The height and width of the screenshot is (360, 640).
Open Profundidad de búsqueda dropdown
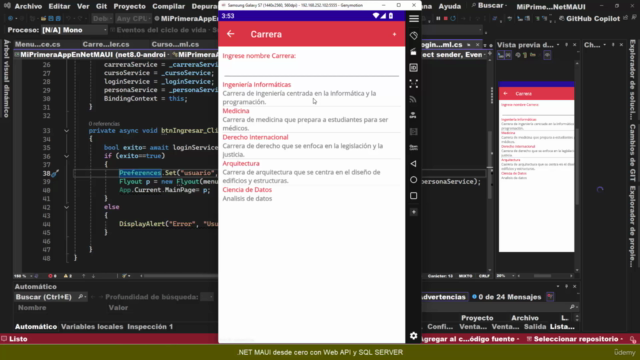207,297
